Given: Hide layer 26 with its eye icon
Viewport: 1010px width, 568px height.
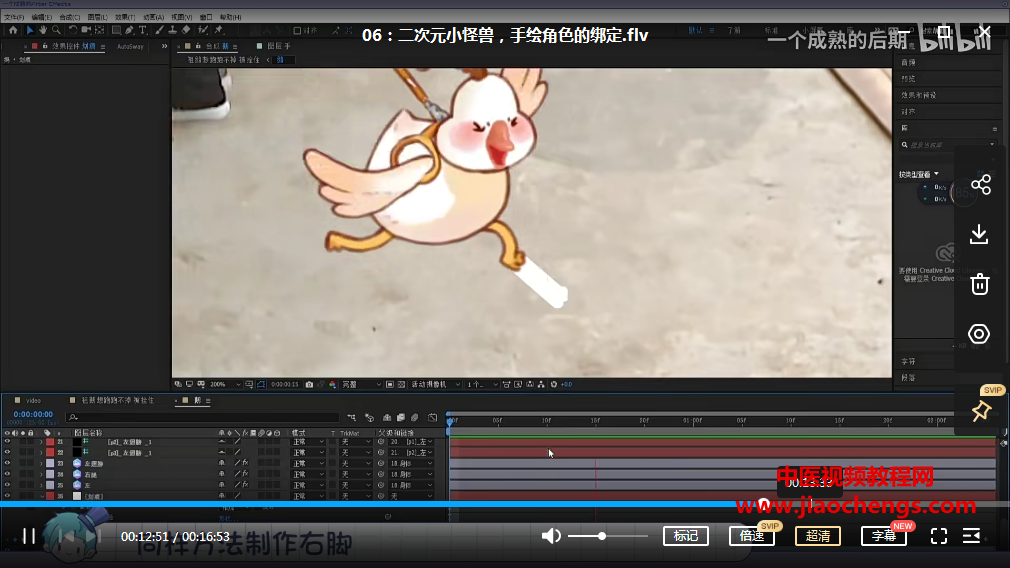Looking at the screenshot, I should click(x=7, y=496).
